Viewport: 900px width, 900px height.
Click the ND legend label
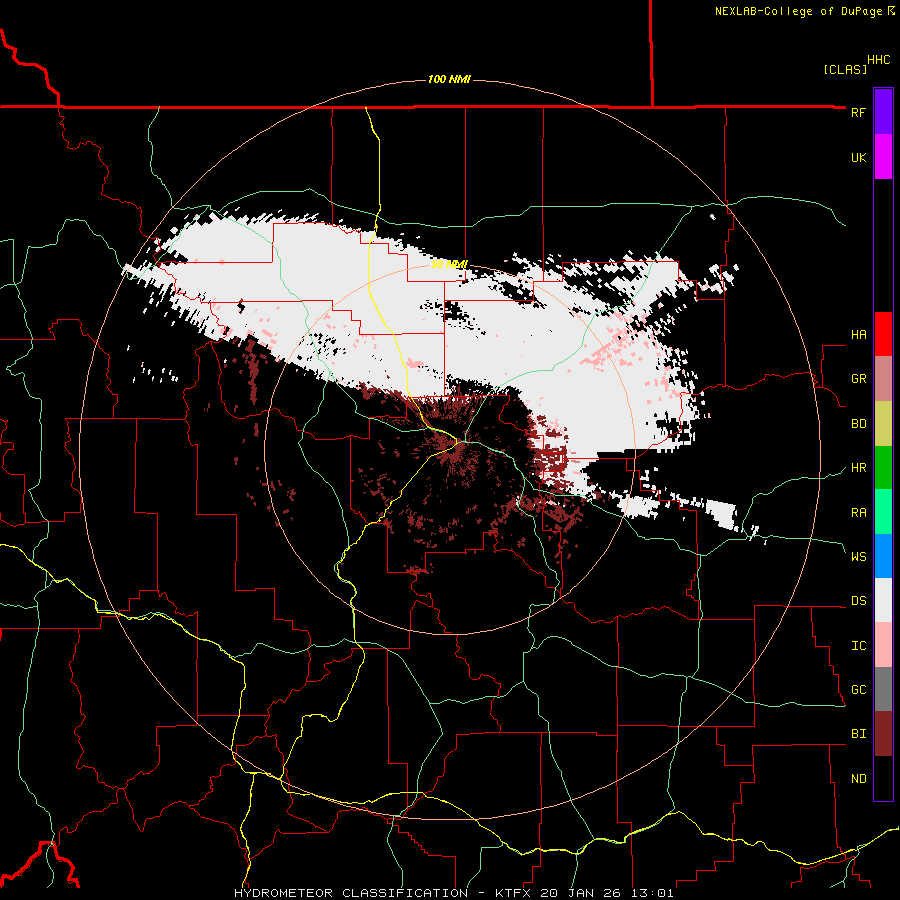(x=859, y=779)
